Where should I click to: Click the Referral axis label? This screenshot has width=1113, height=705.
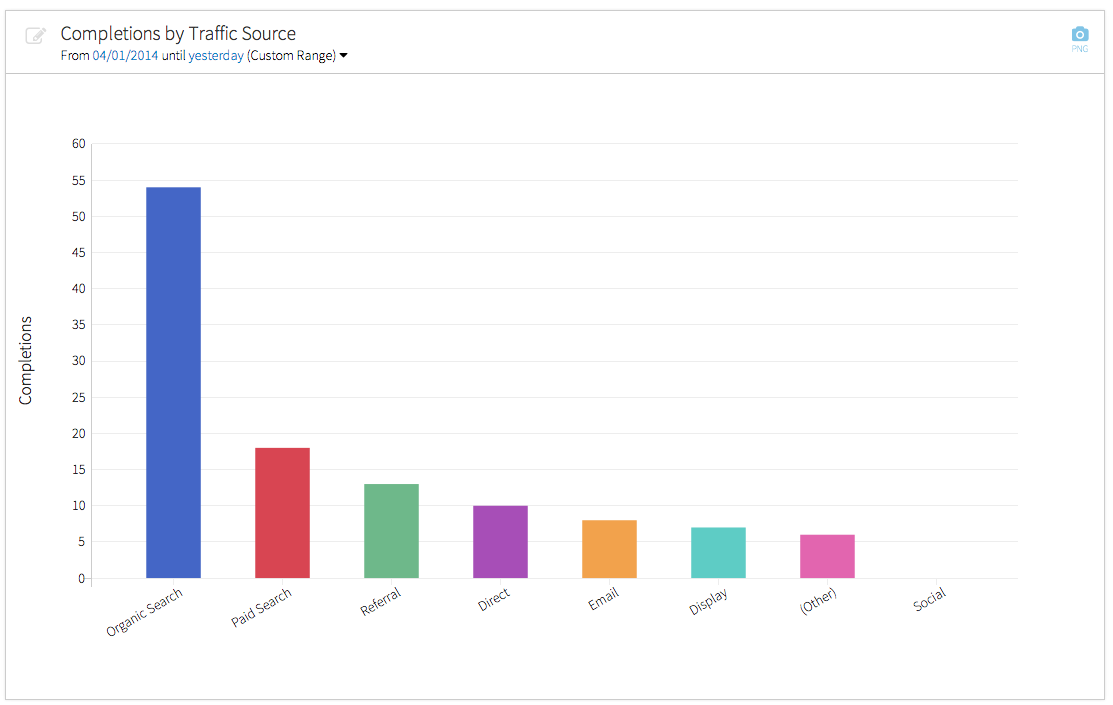(381, 602)
